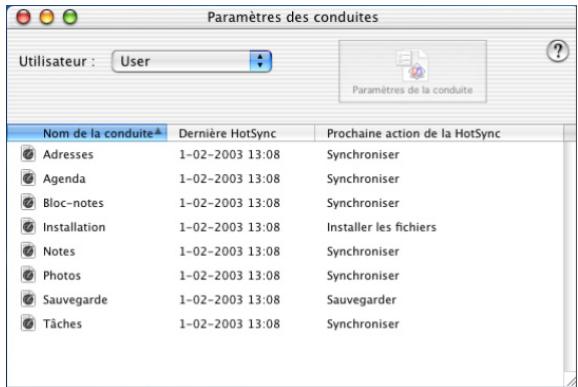This screenshot has height=387, width=578.
Task: Click the Paramètres de la conduite toolbar button
Action: click(412, 71)
